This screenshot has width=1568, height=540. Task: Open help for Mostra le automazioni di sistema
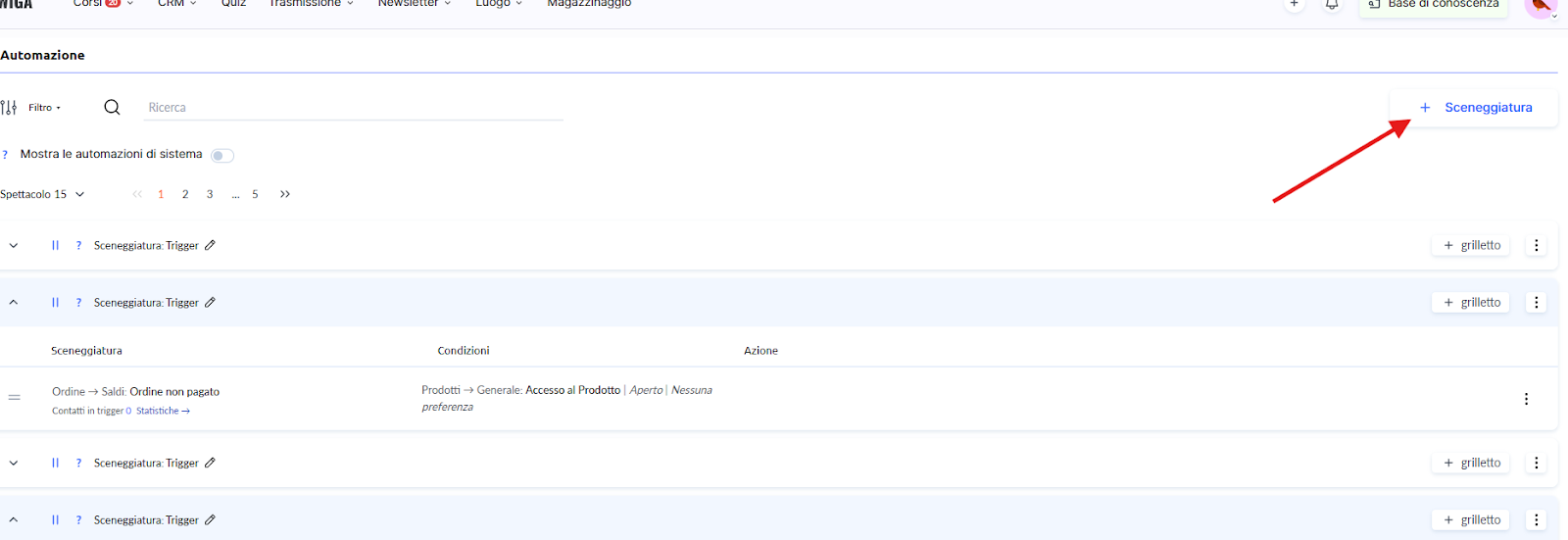click(5, 155)
